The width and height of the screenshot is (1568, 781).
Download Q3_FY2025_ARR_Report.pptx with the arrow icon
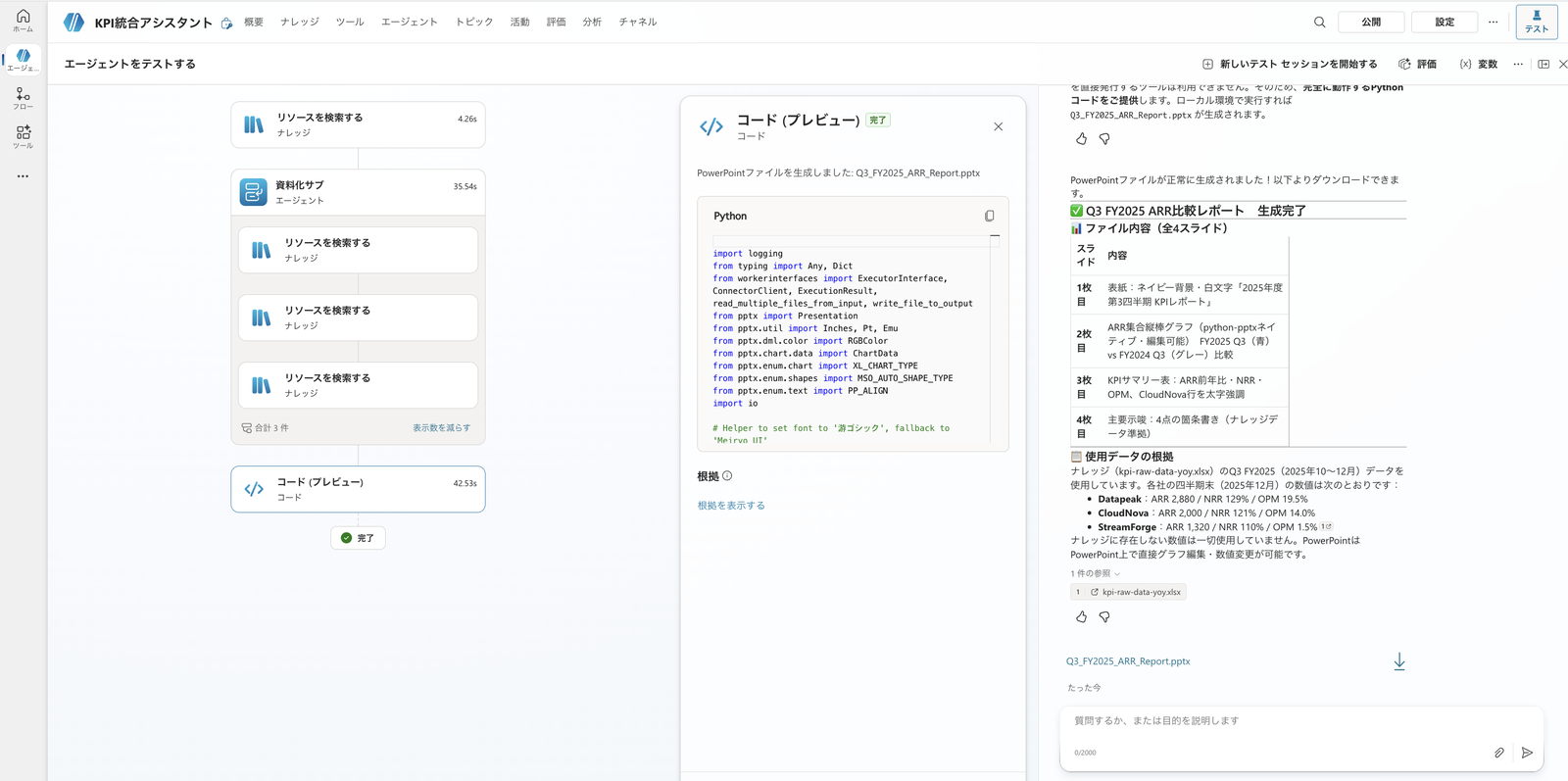1398,661
